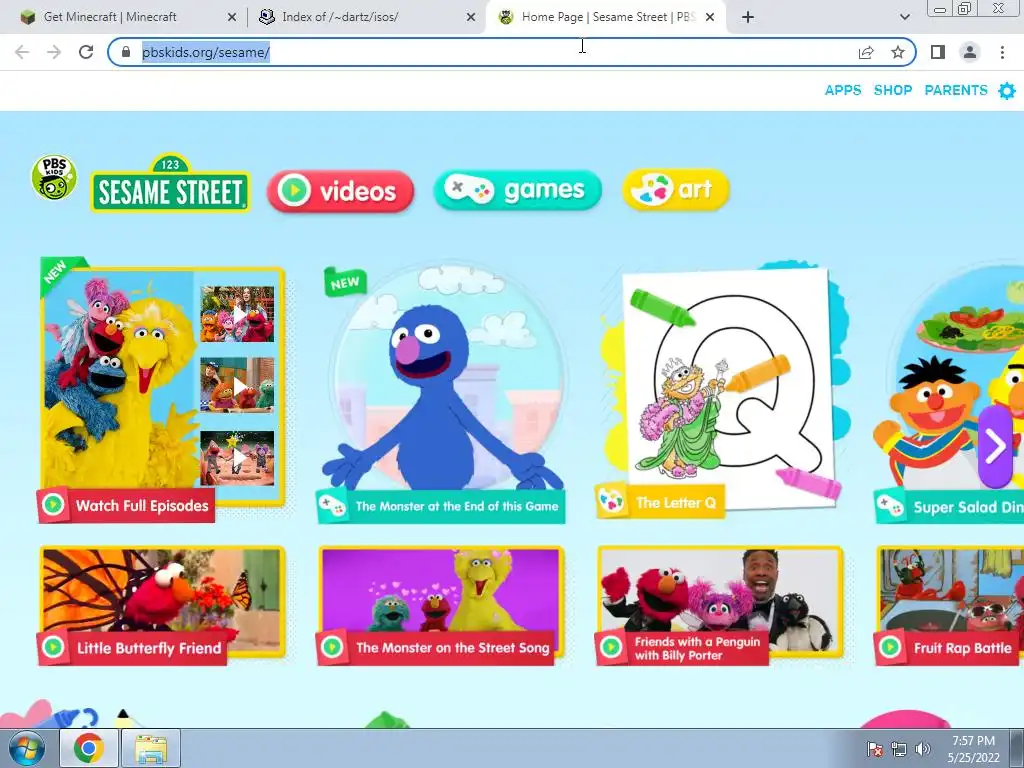Viewport: 1024px width, 768px height.
Task: Open Action Center flag in system tray
Action: tap(874, 749)
